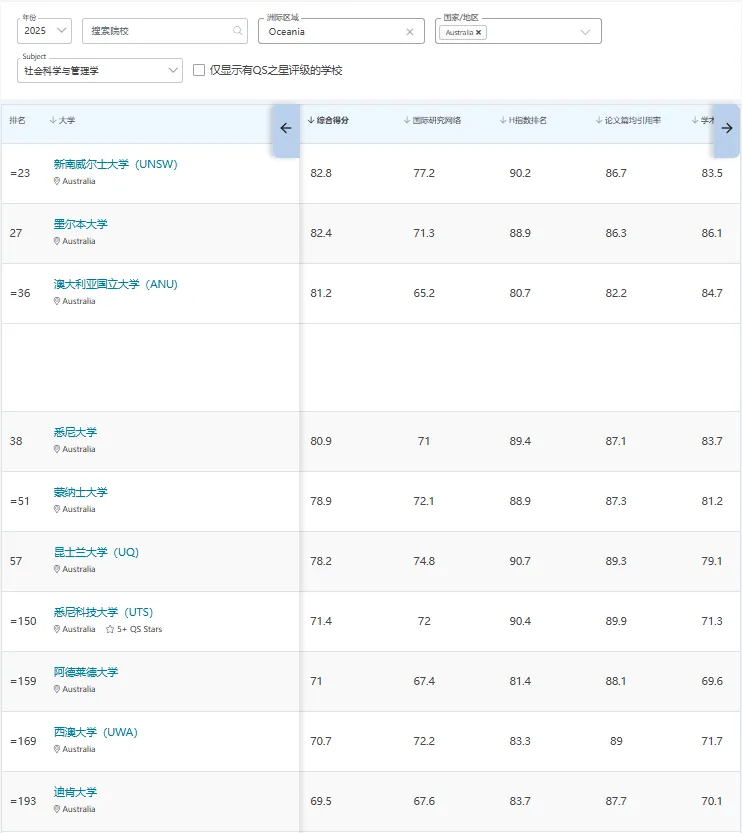Open 迪肯大学 link
The image size is (742, 833).
pyautogui.click(x=75, y=793)
